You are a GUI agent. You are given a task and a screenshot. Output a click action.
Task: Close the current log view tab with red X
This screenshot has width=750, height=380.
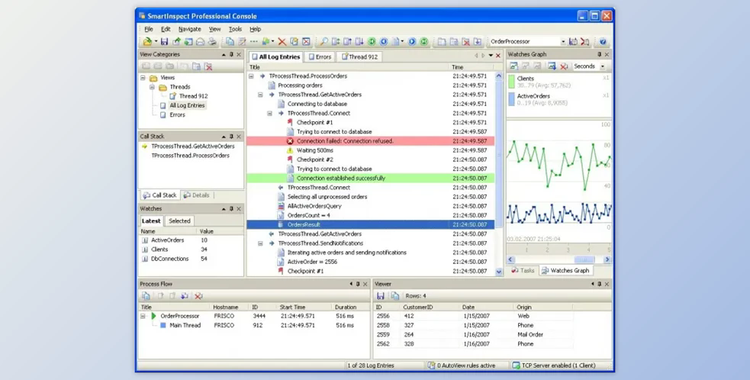tap(498, 56)
